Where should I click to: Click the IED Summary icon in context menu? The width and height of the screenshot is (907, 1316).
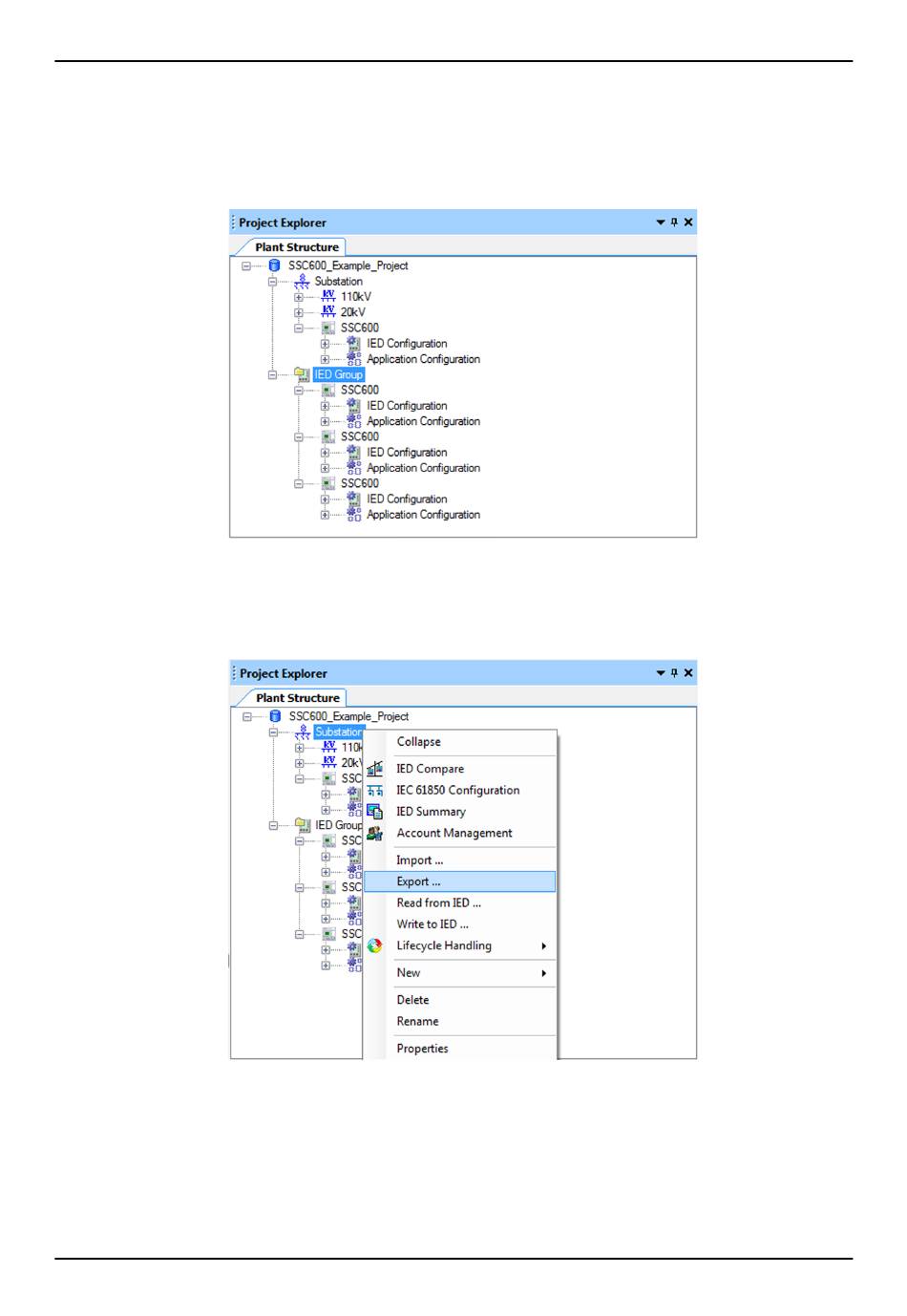coord(375,812)
